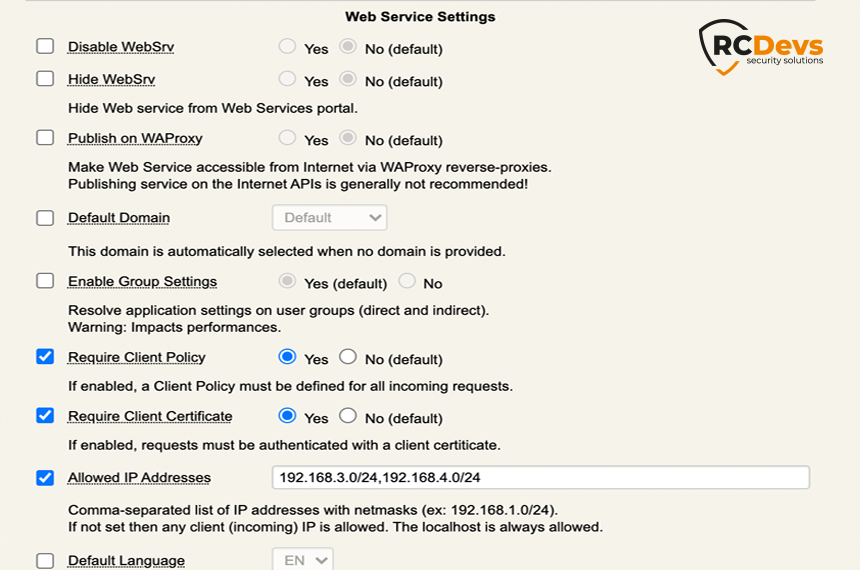Select No for Require Client Policy
Screen dimensions: 860x570
point(348,357)
